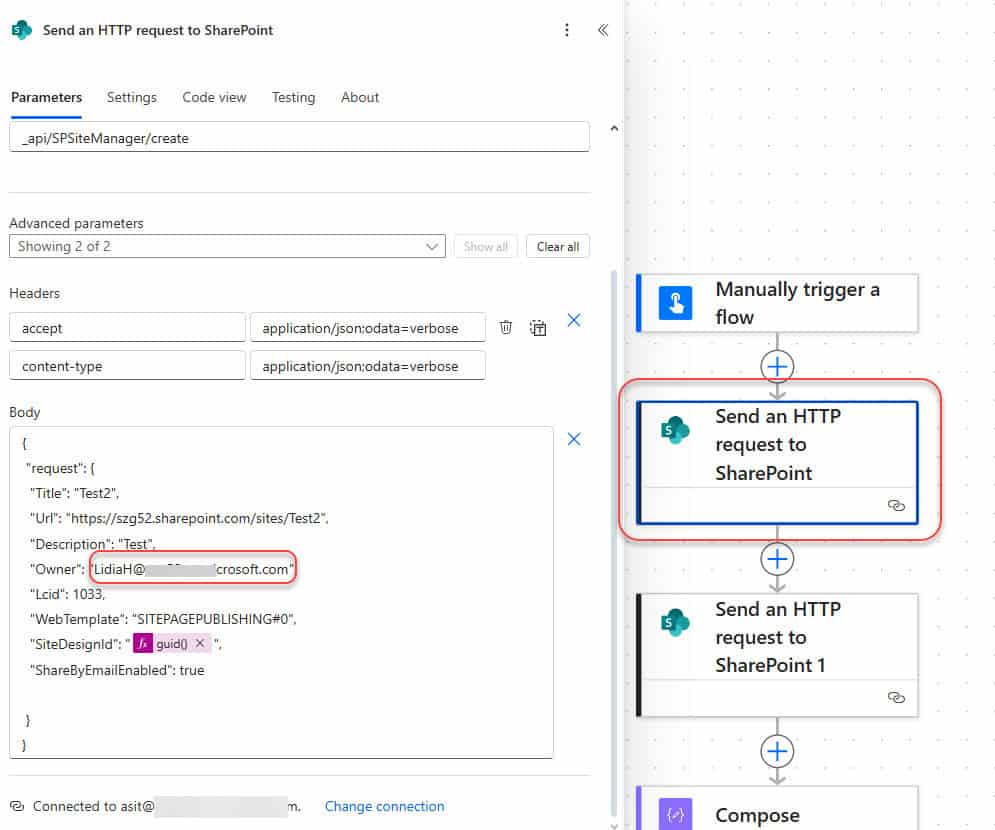Remove Body parameter with blue X
Viewport: 995px width, 830px height.
point(574,439)
